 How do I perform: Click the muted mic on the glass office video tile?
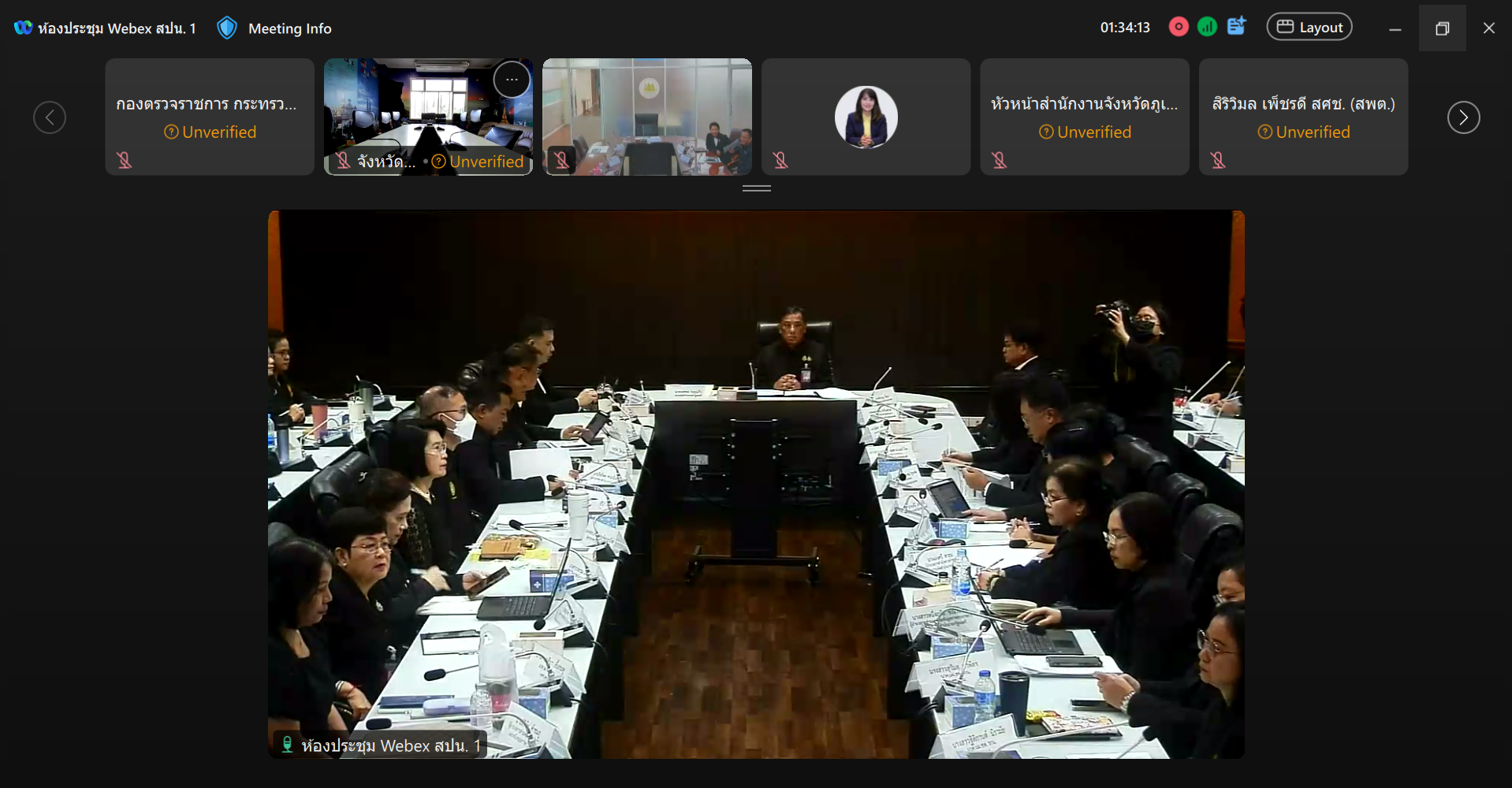pyautogui.click(x=561, y=161)
